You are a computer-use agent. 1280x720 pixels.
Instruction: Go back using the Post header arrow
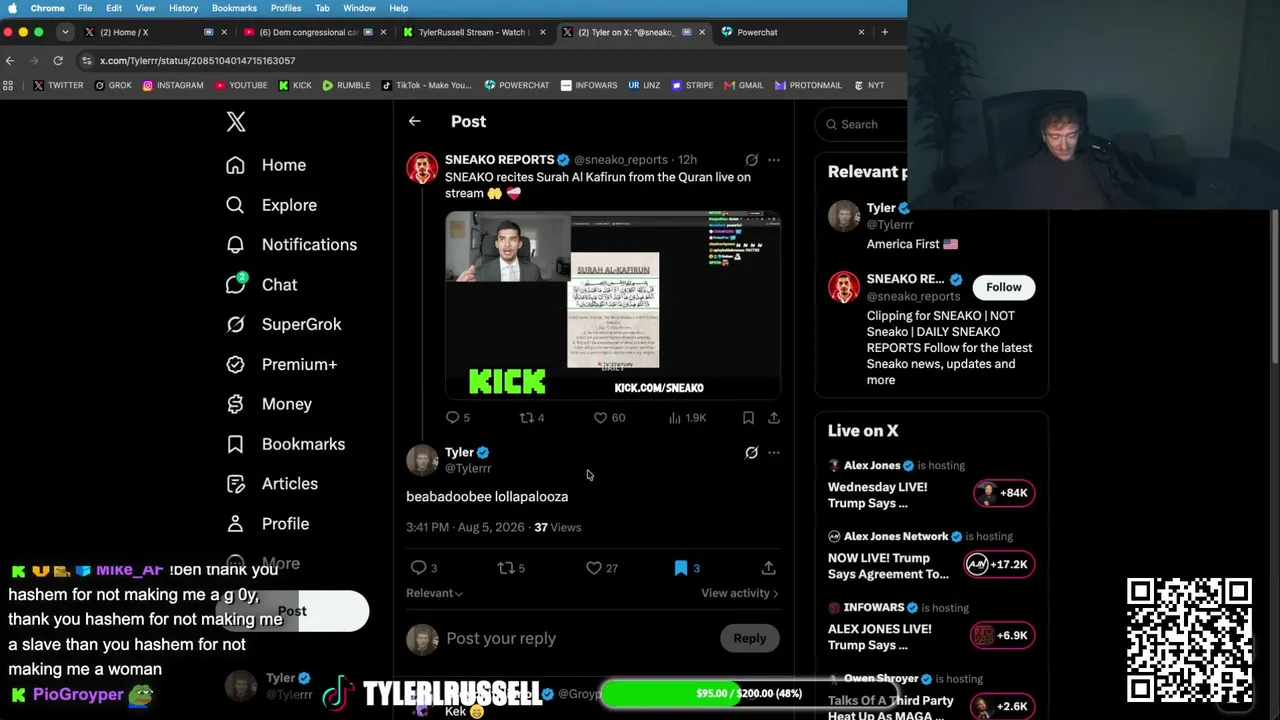coord(414,121)
